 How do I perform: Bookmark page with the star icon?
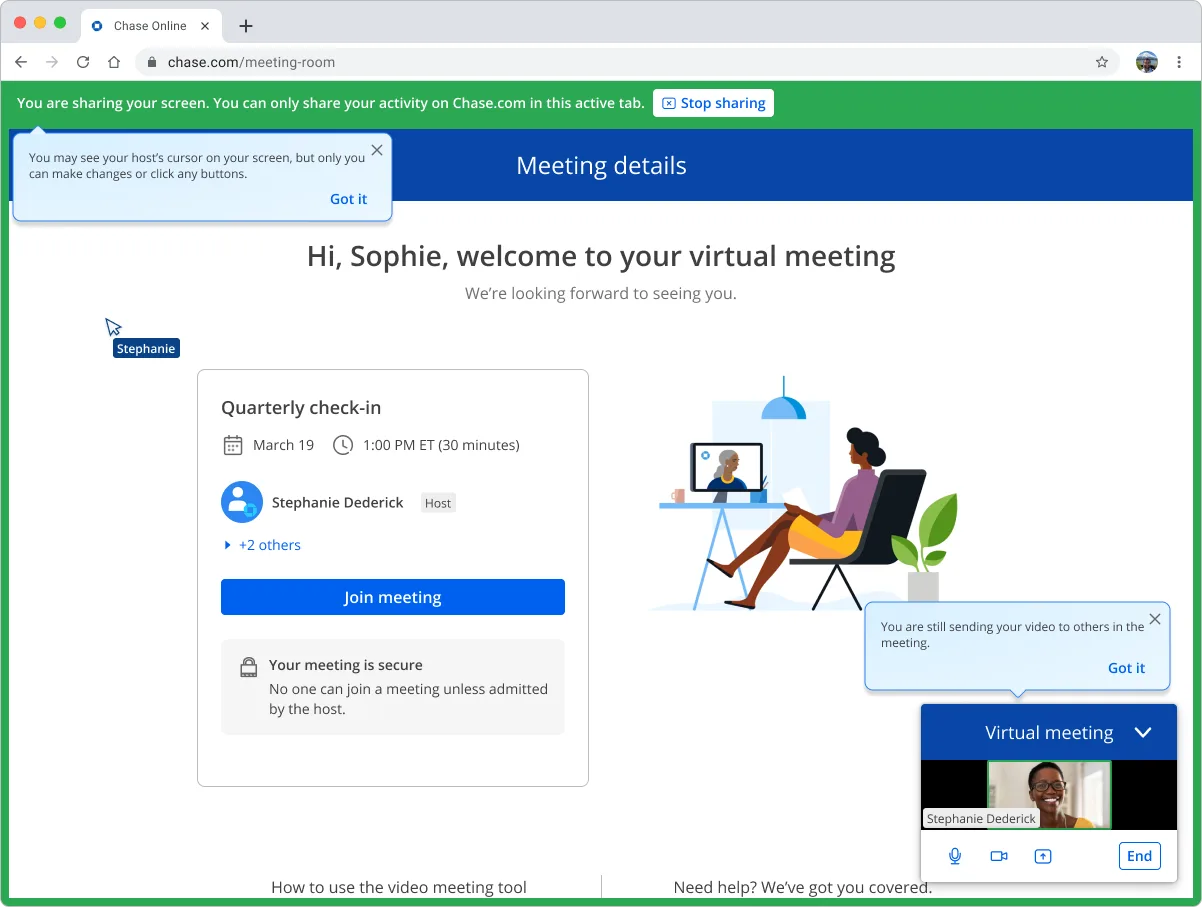(x=1102, y=62)
